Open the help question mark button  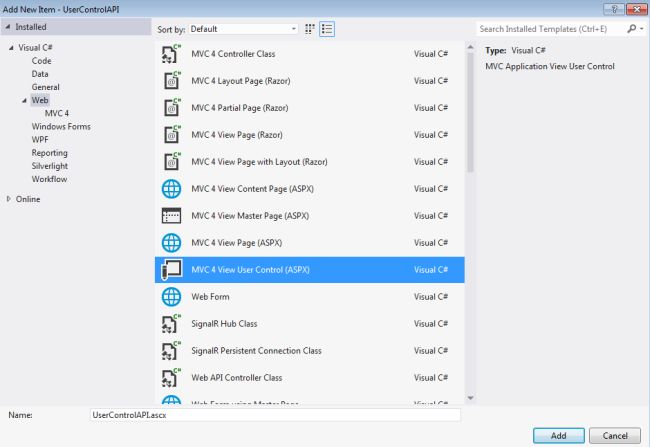[614, 9]
